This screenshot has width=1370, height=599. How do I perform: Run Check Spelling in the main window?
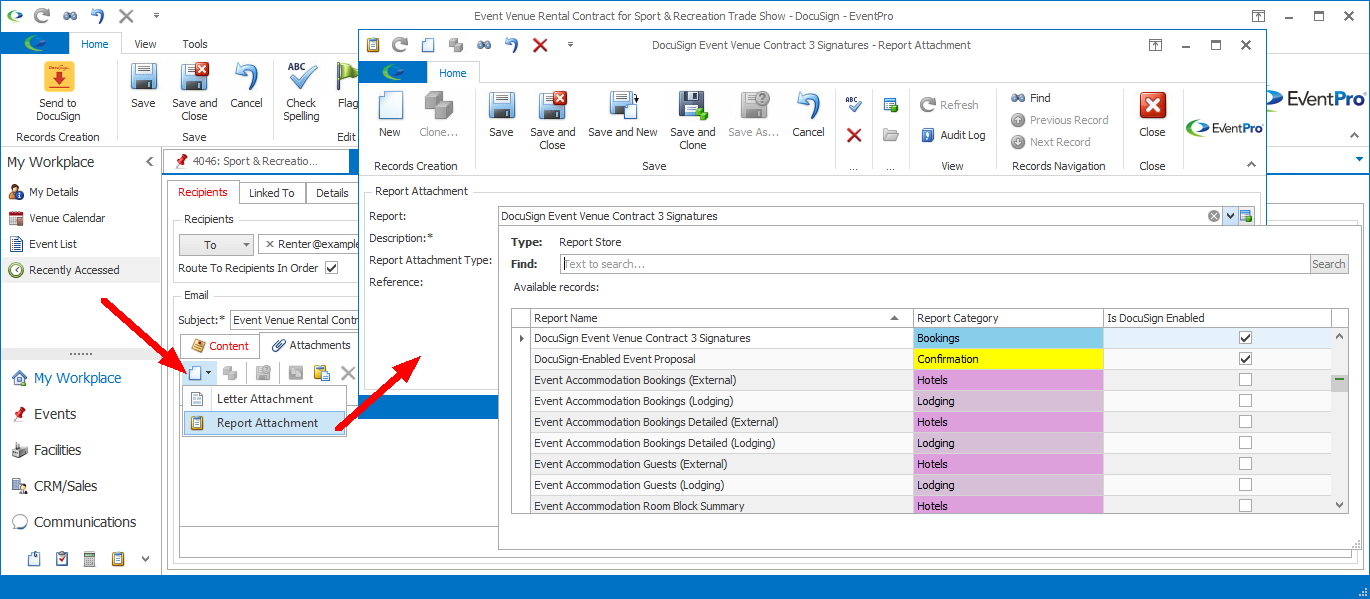tap(301, 92)
